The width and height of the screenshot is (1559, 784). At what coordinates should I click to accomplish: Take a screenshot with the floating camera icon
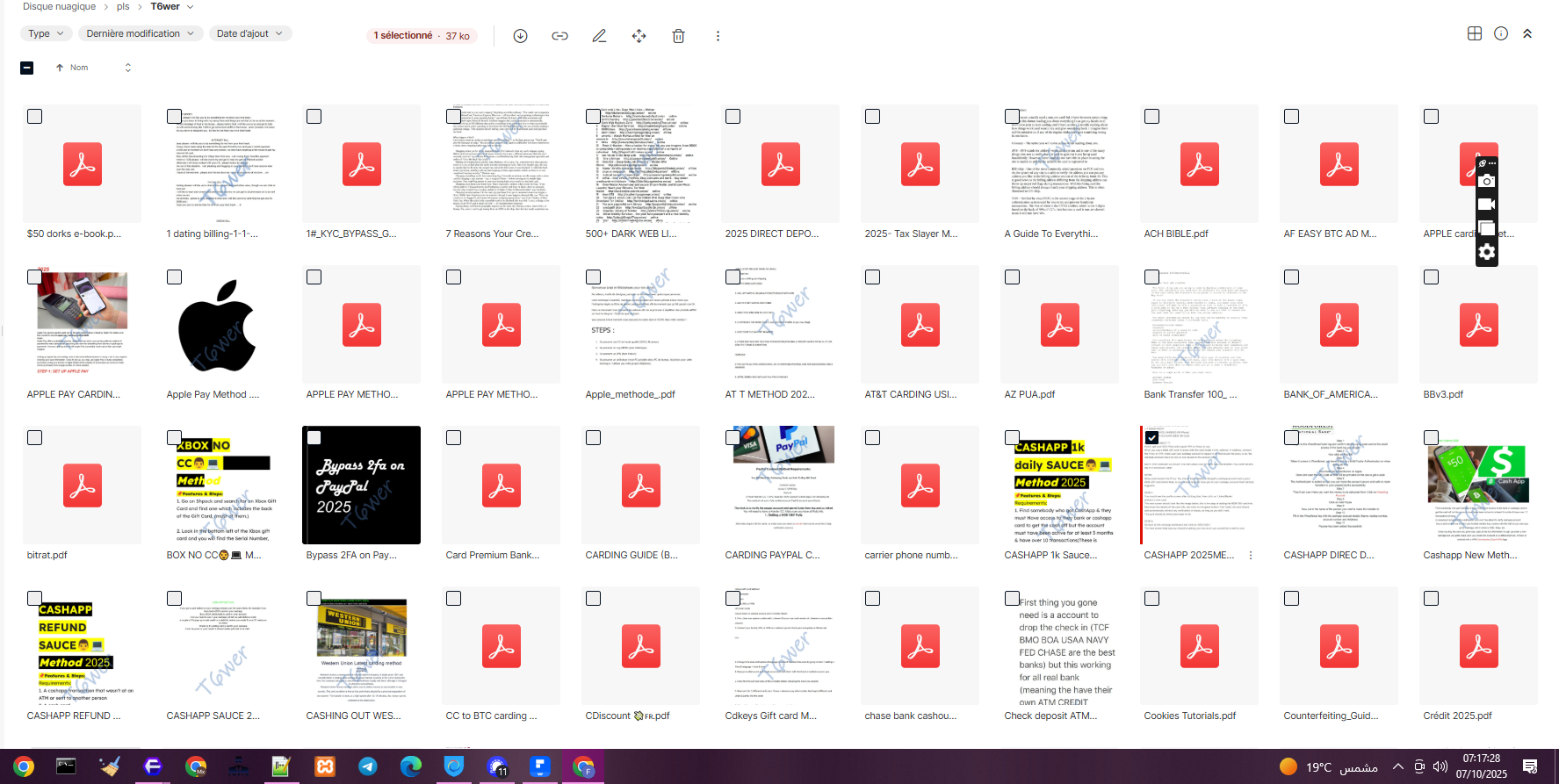1486,181
